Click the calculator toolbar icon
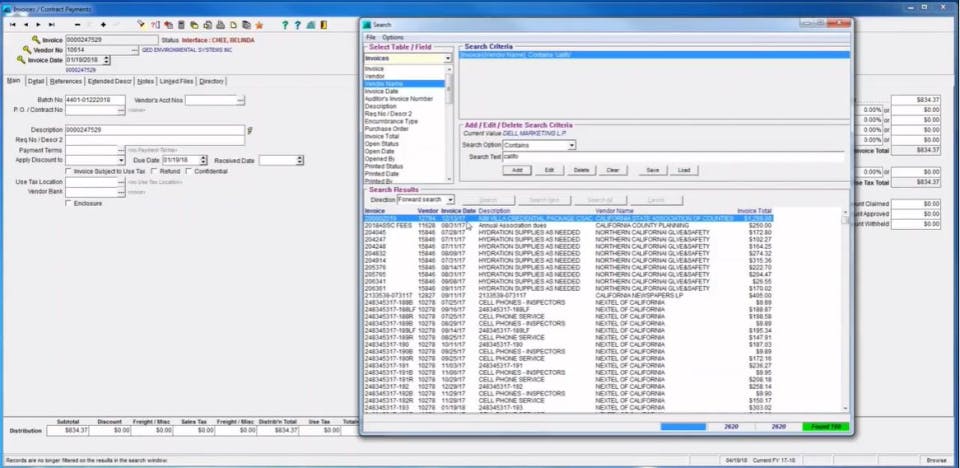Image resolution: width=960 pixels, height=468 pixels. (181, 25)
